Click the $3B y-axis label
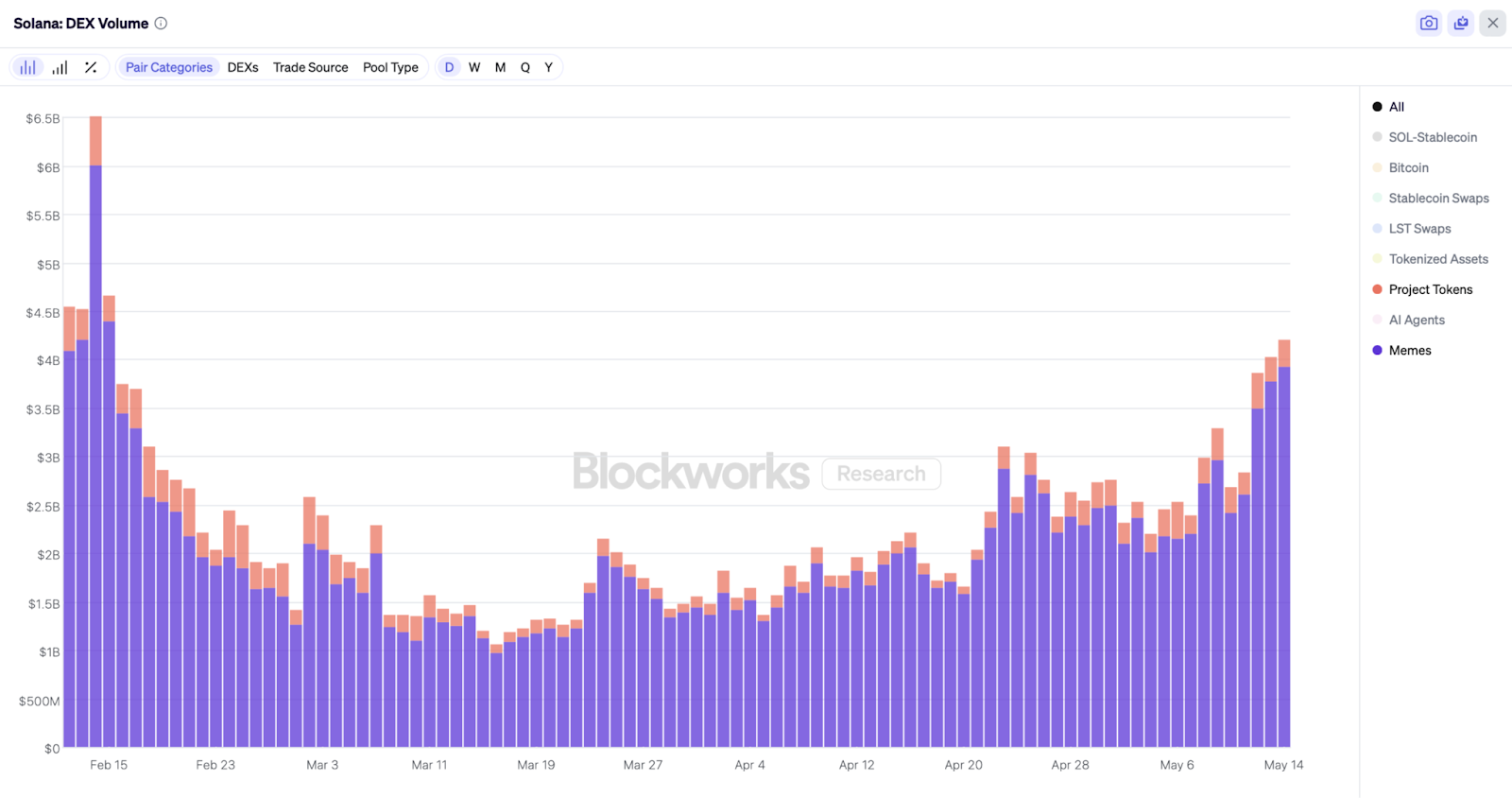Screen dimensions: 1512x798 coord(48,458)
